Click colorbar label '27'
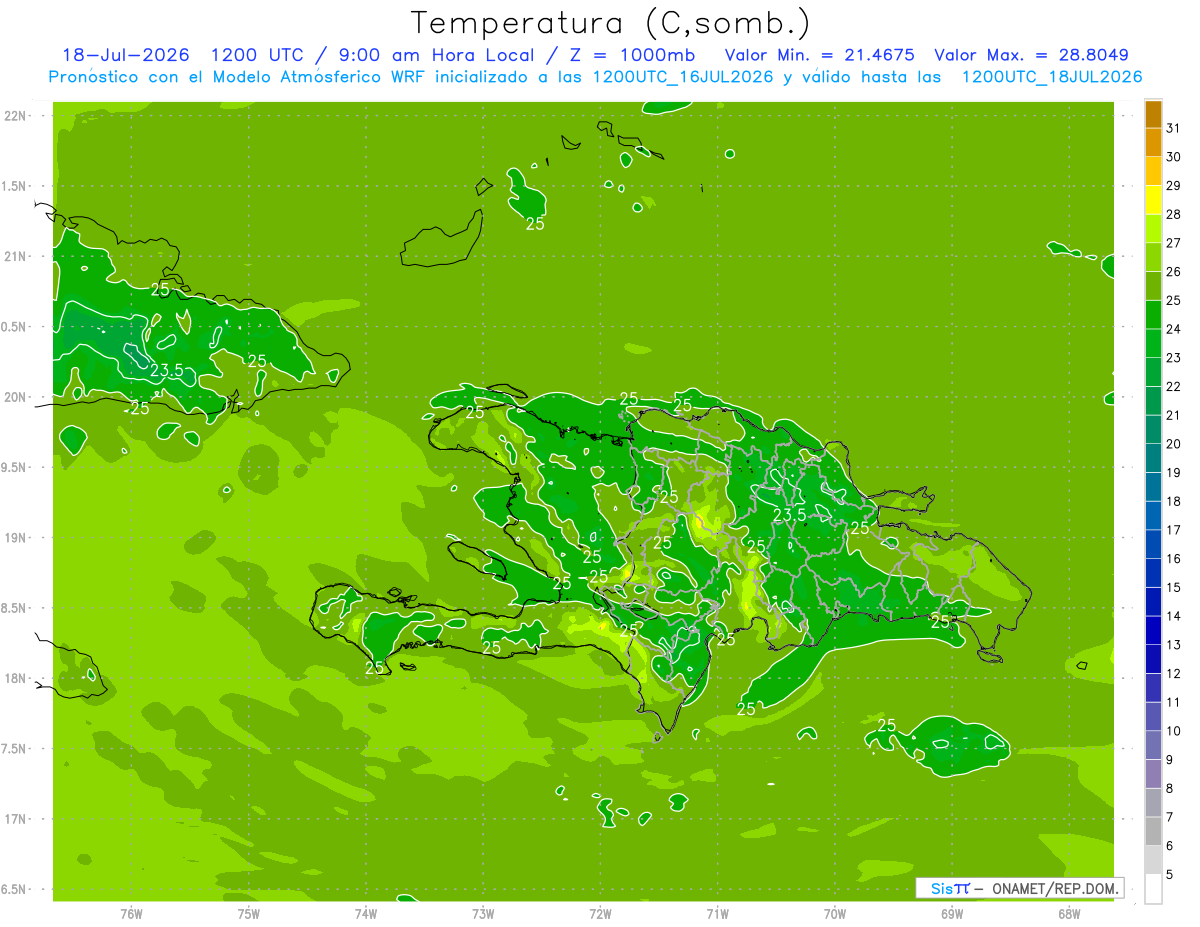1200x927 pixels. tap(1173, 243)
